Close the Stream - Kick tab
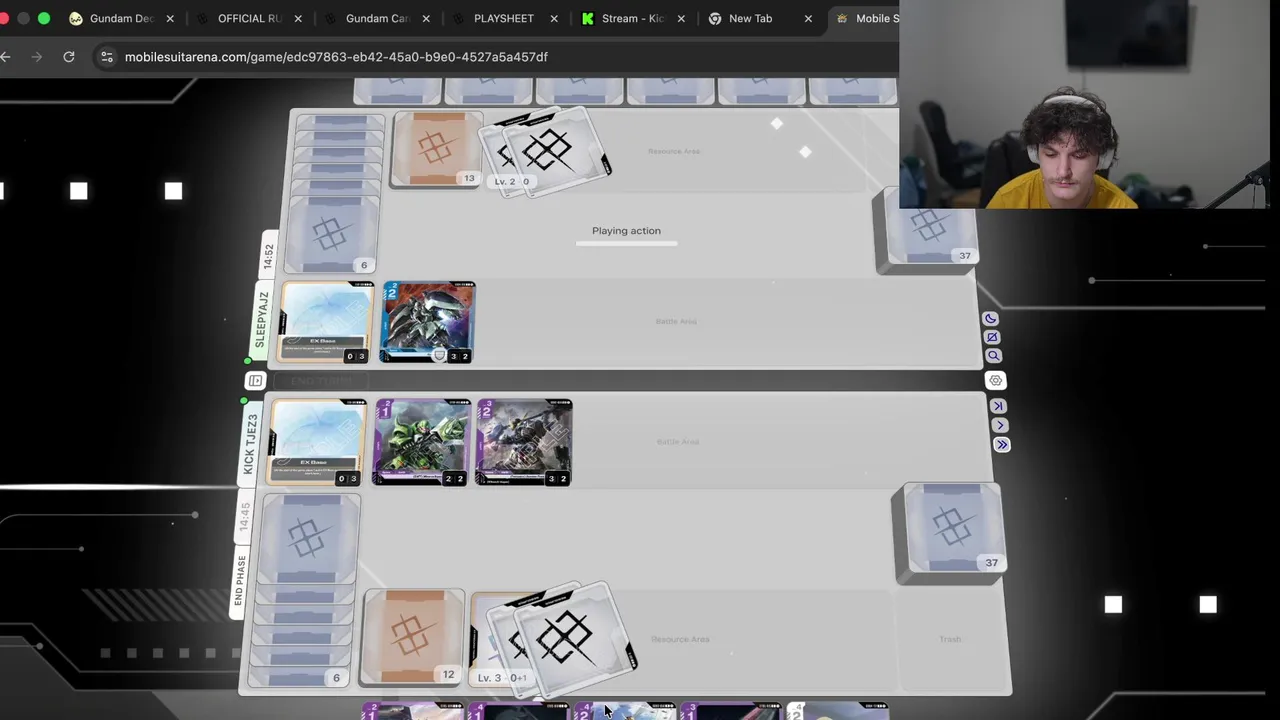The image size is (1280, 720). click(x=681, y=18)
